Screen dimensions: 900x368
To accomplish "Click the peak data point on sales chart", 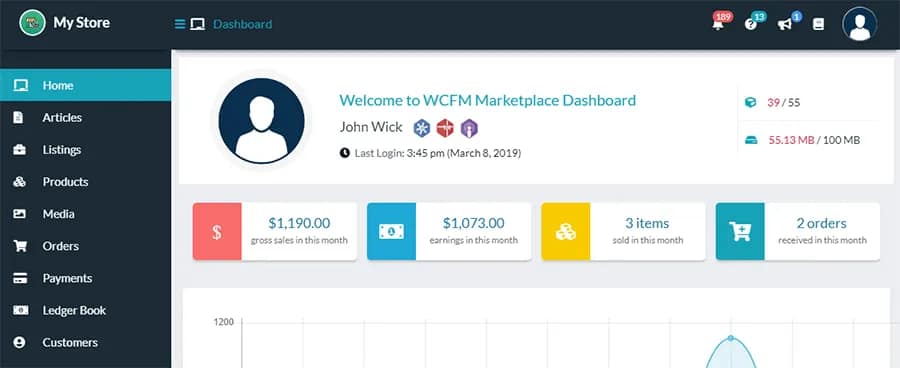I will pos(730,338).
